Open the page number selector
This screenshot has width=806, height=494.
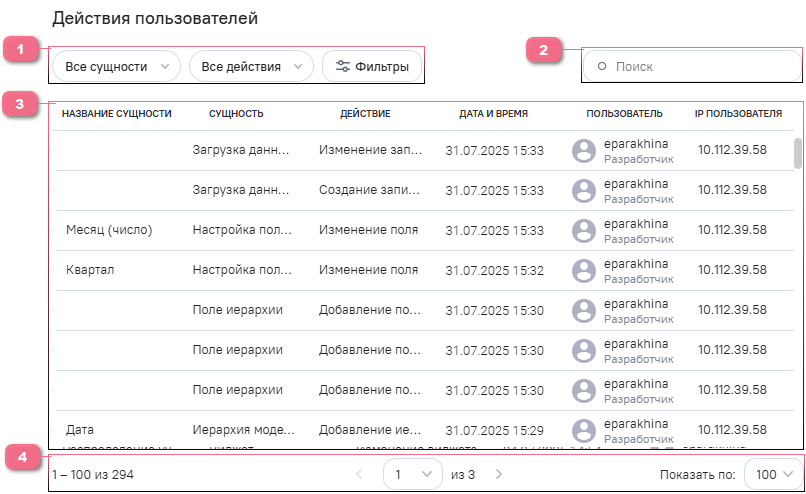tap(412, 474)
